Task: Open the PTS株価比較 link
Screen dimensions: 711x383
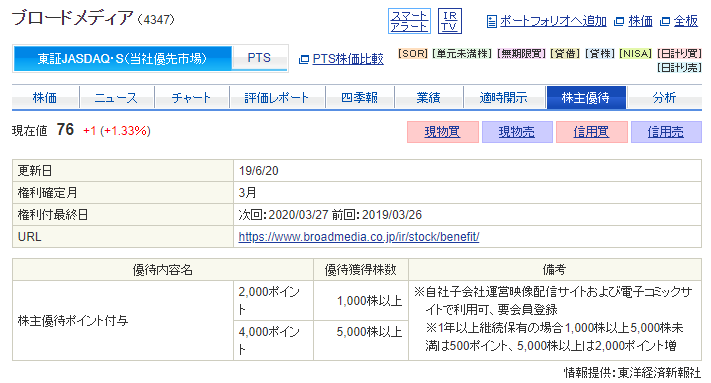Action: [x=348, y=59]
